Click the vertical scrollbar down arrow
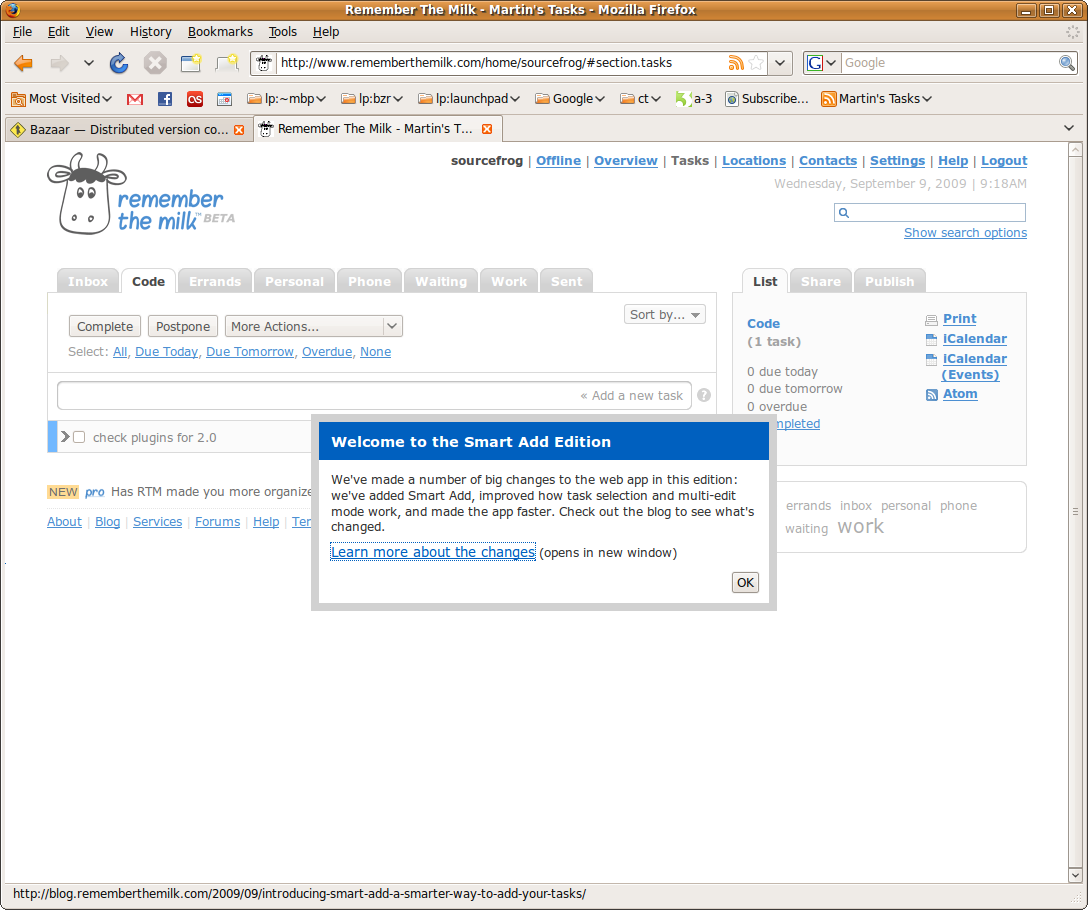 pos(1075,874)
